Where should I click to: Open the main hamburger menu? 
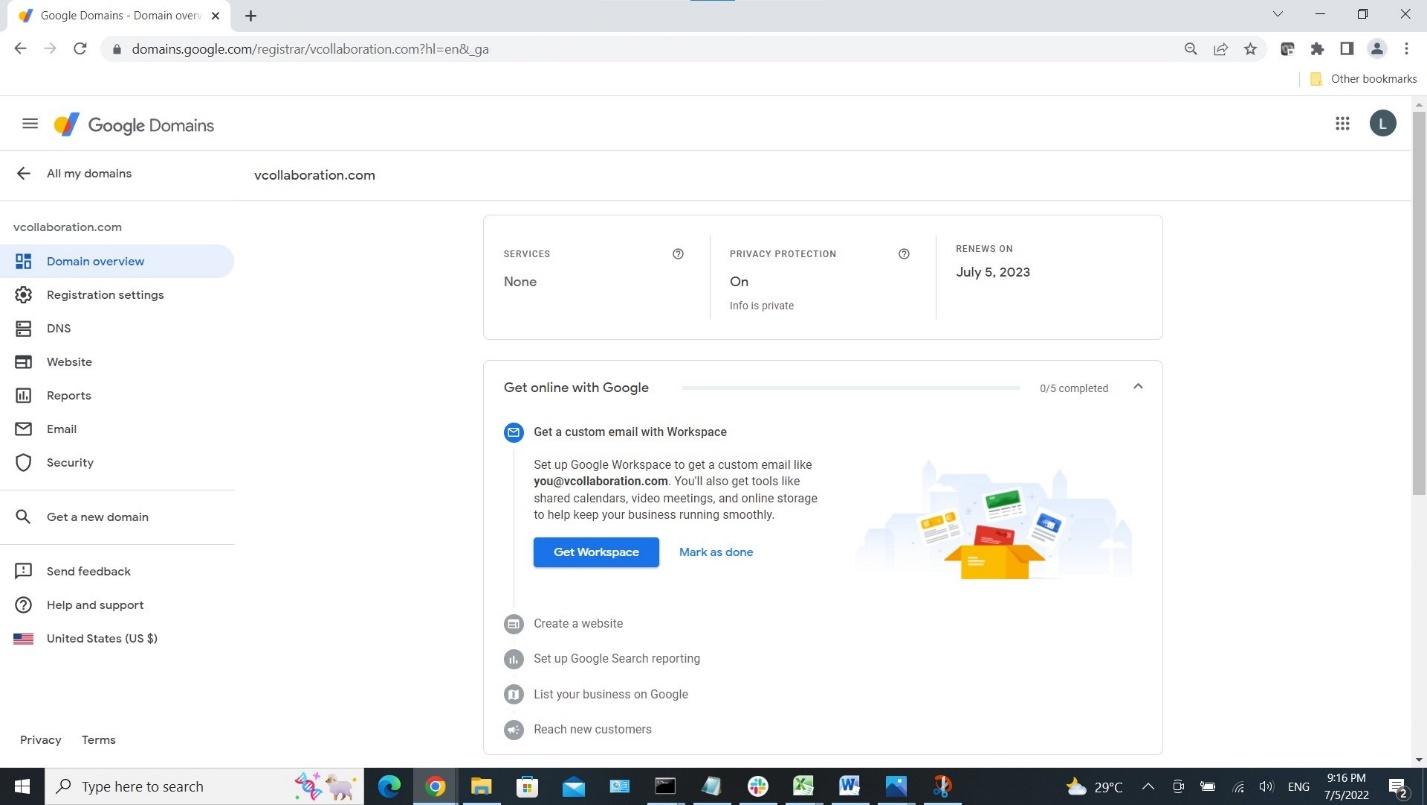(30, 124)
